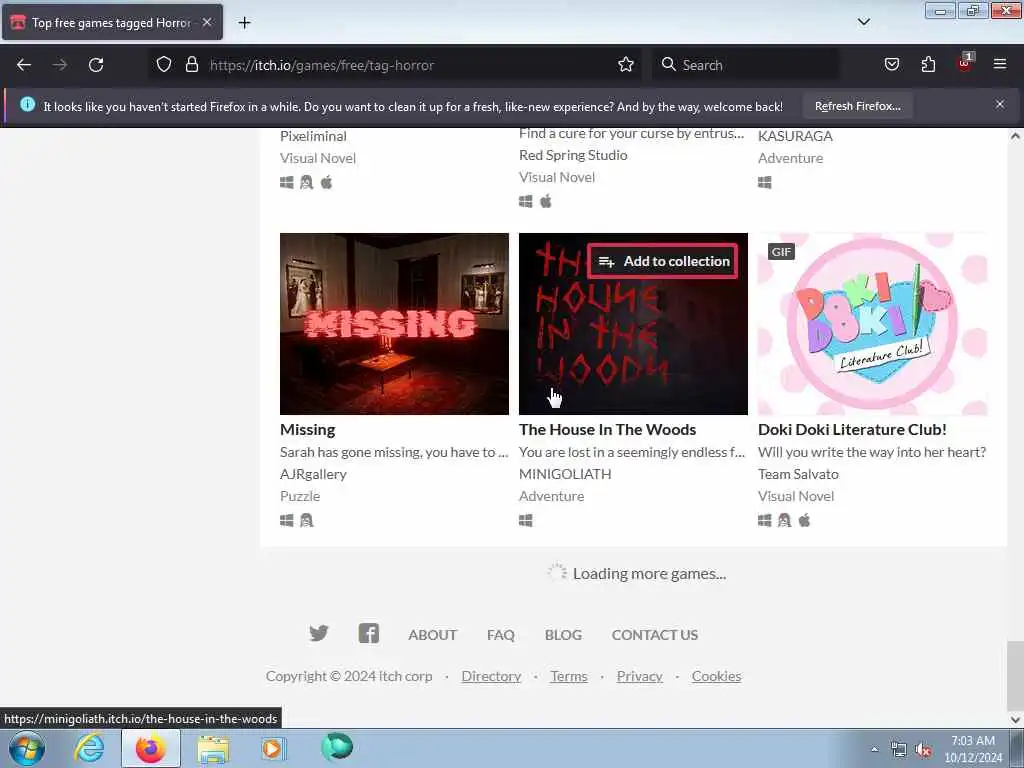The height and width of the screenshot is (768, 1024).
Task: Click the browser Search box
Action: 744,65
